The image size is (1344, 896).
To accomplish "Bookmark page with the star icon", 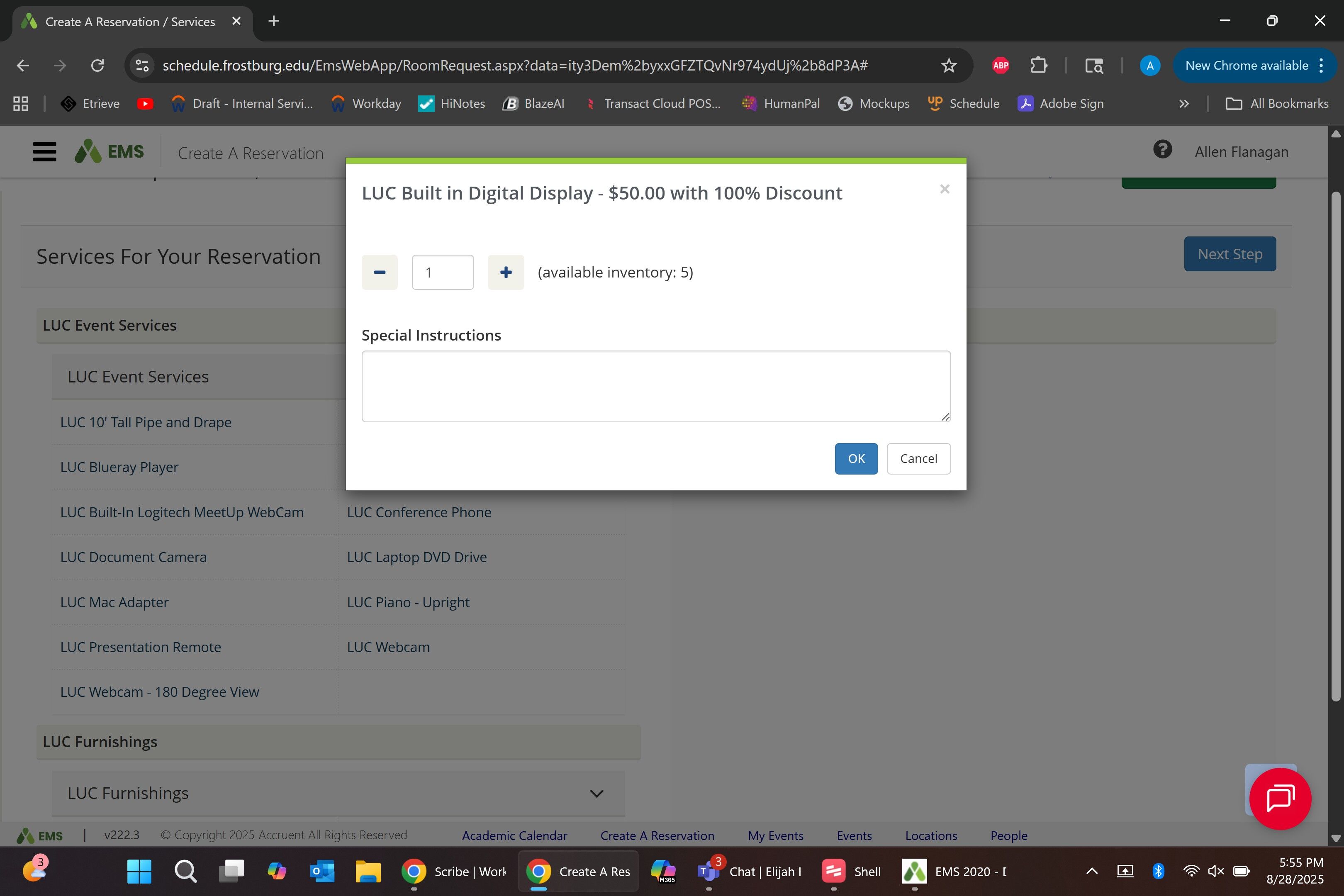I will [949, 66].
